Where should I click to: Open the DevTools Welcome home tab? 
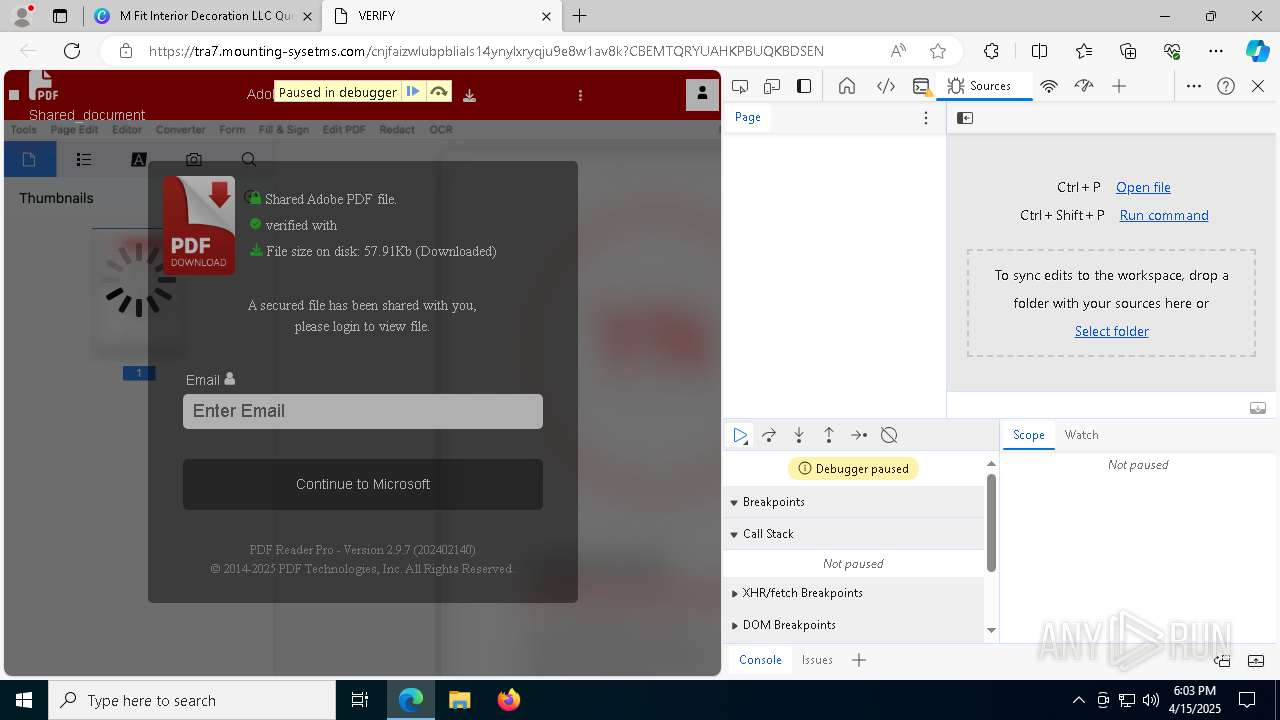847,86
